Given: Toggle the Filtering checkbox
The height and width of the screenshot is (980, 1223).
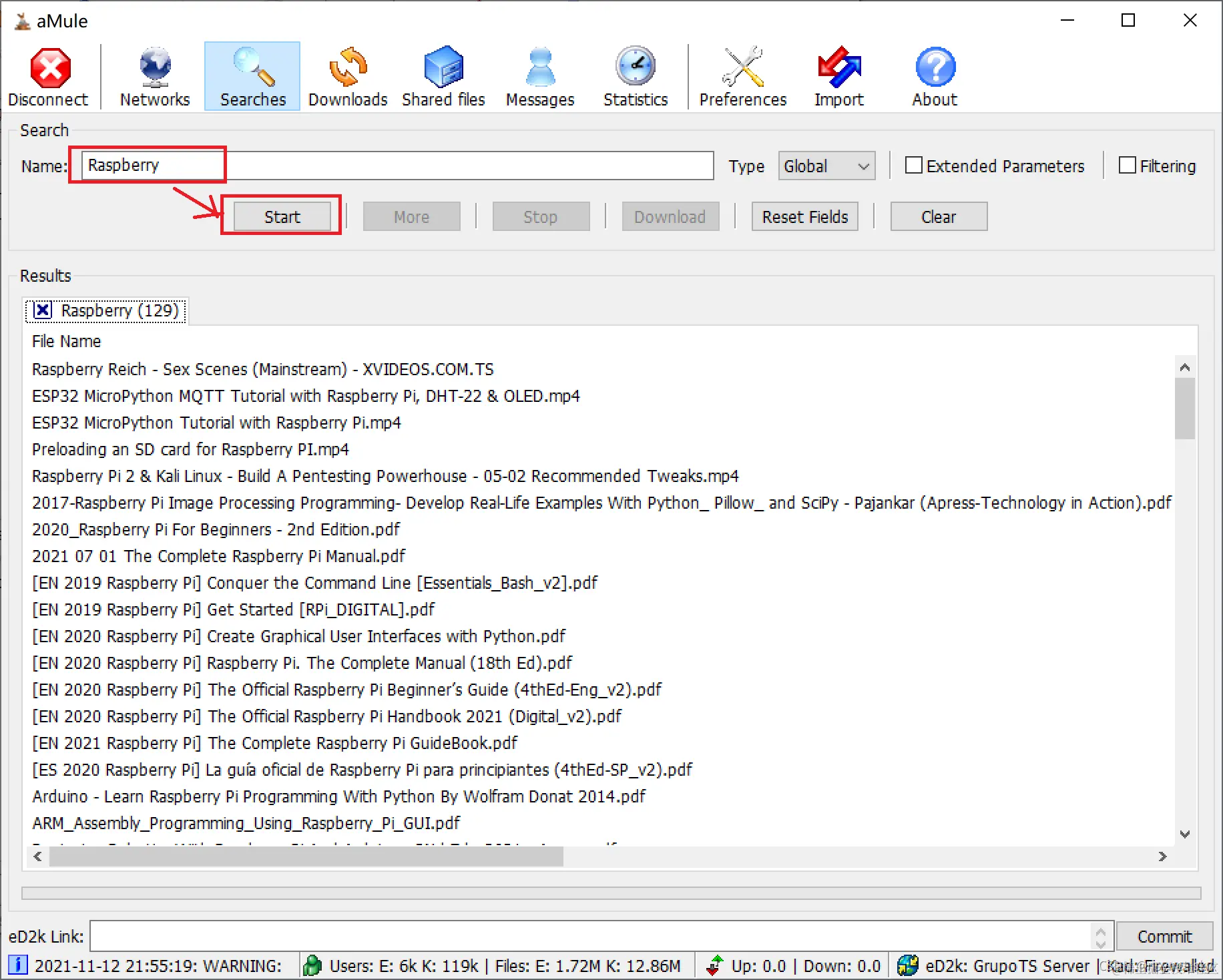Looking at the screenshot, I should [1127, 166].
